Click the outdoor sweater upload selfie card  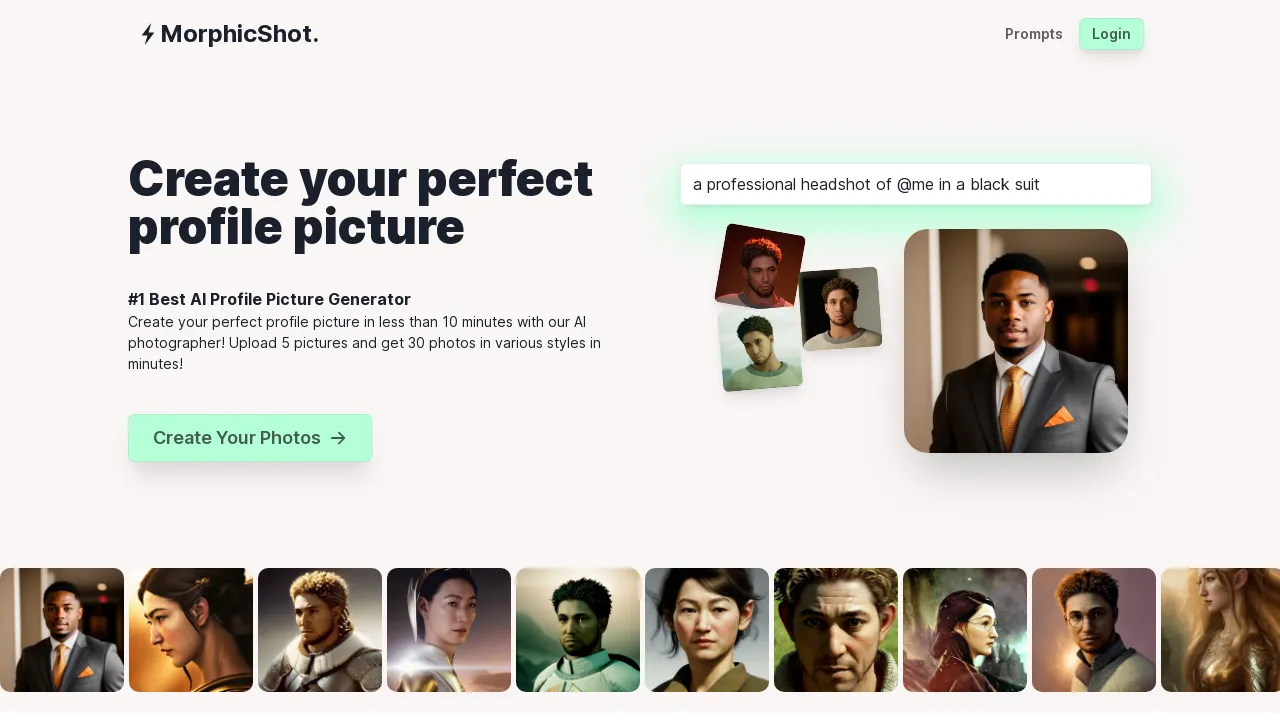click(x=761, y=350)
